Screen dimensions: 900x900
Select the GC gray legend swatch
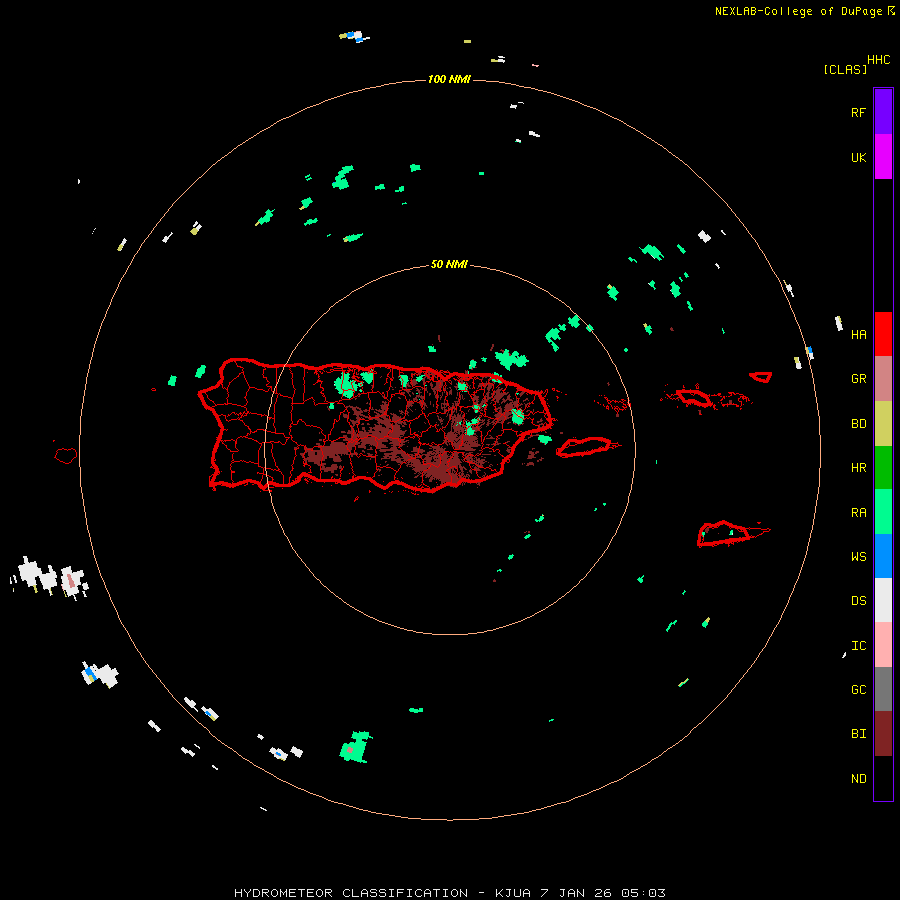point(883,689)
